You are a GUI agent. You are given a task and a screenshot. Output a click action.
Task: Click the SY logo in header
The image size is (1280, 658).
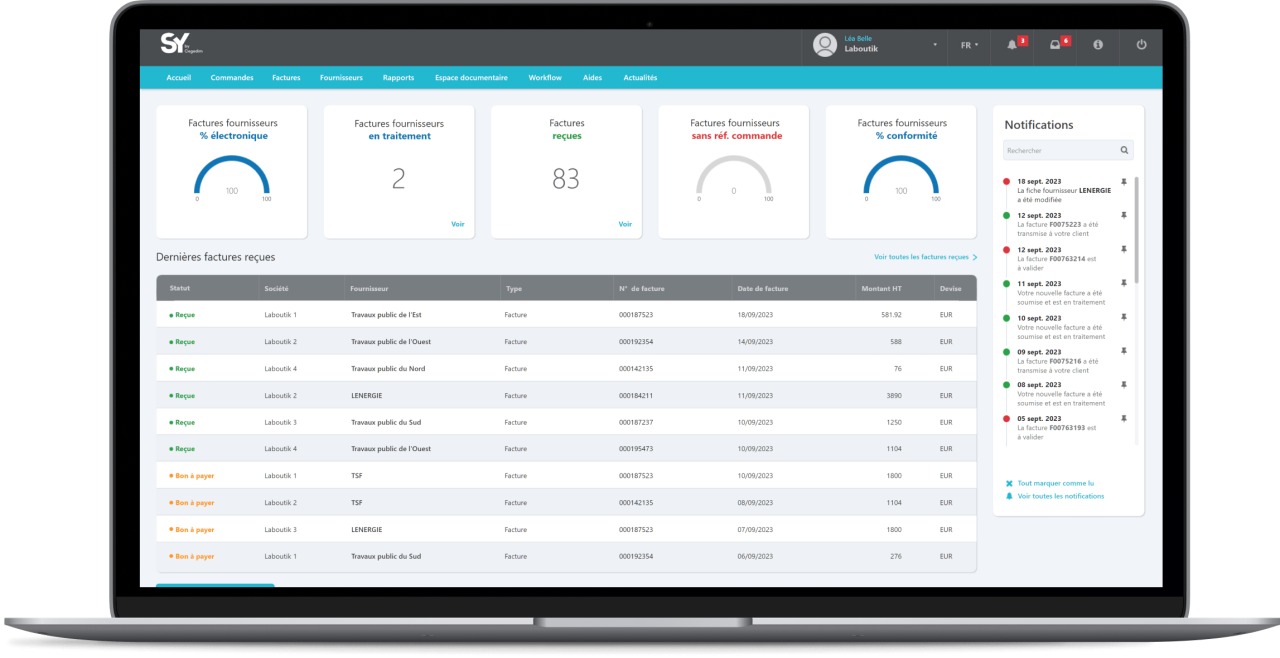(x=174, y=43)
